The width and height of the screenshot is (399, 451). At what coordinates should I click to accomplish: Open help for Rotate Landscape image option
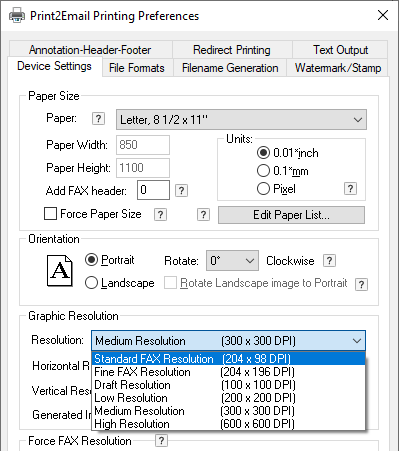[x=362, y=285]
